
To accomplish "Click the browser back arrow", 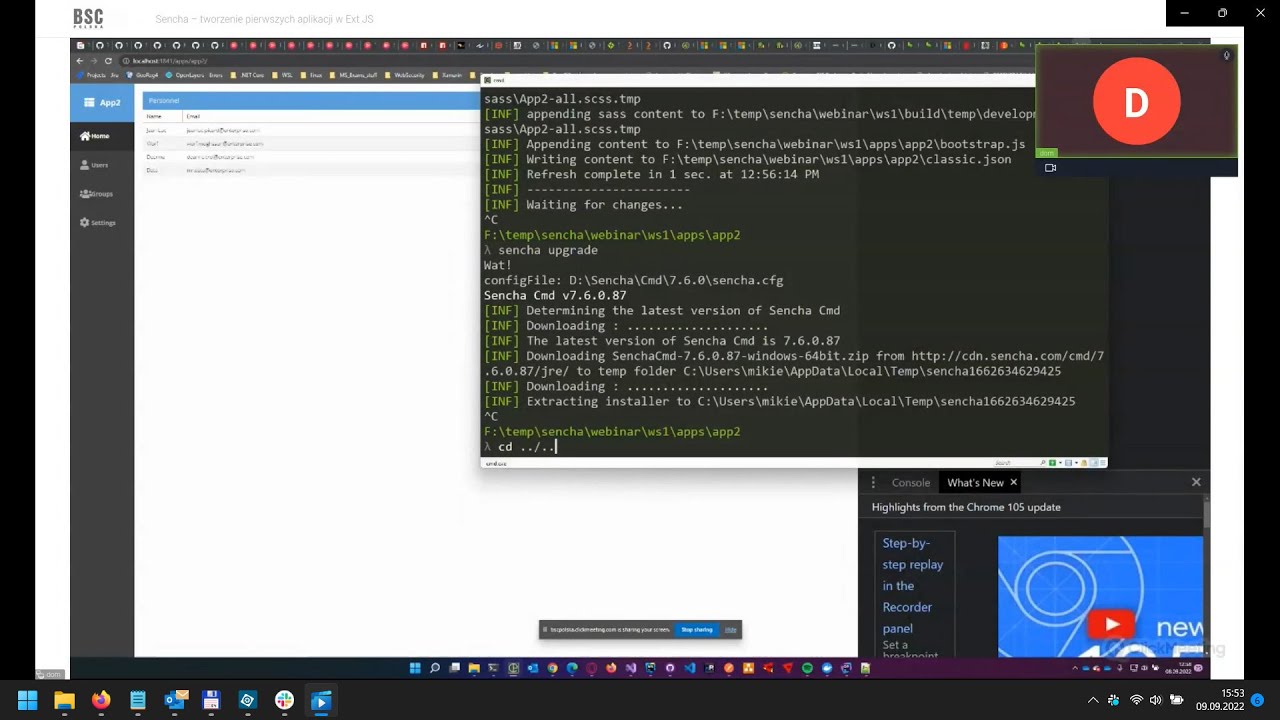I will [80, 61].
